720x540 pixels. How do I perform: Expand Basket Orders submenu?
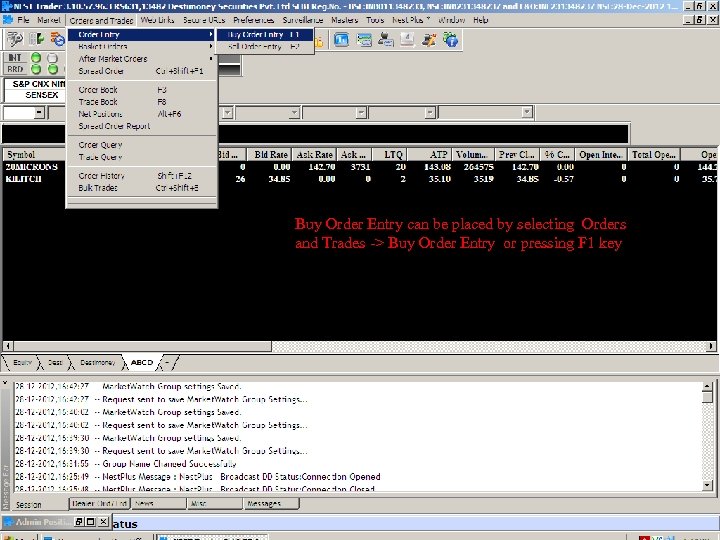pyautogui.click(x=141, y=46)
